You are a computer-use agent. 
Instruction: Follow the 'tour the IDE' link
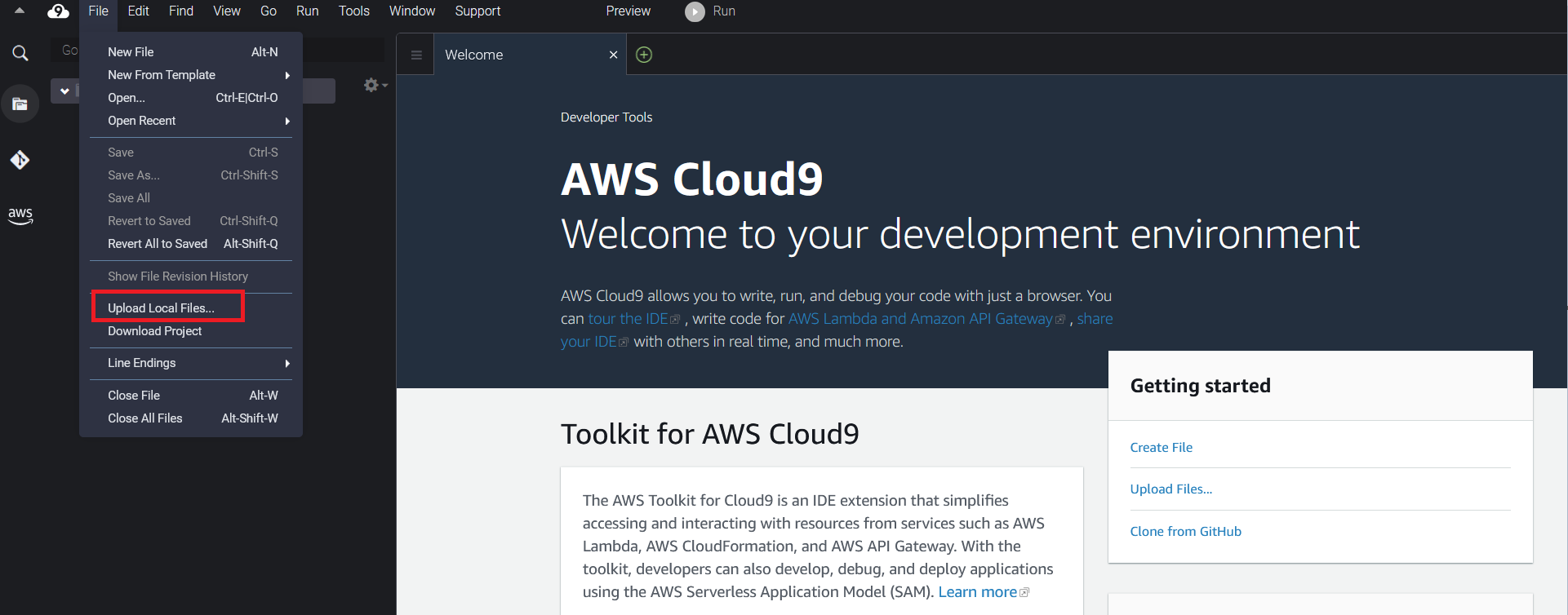[x=629, y=318]
